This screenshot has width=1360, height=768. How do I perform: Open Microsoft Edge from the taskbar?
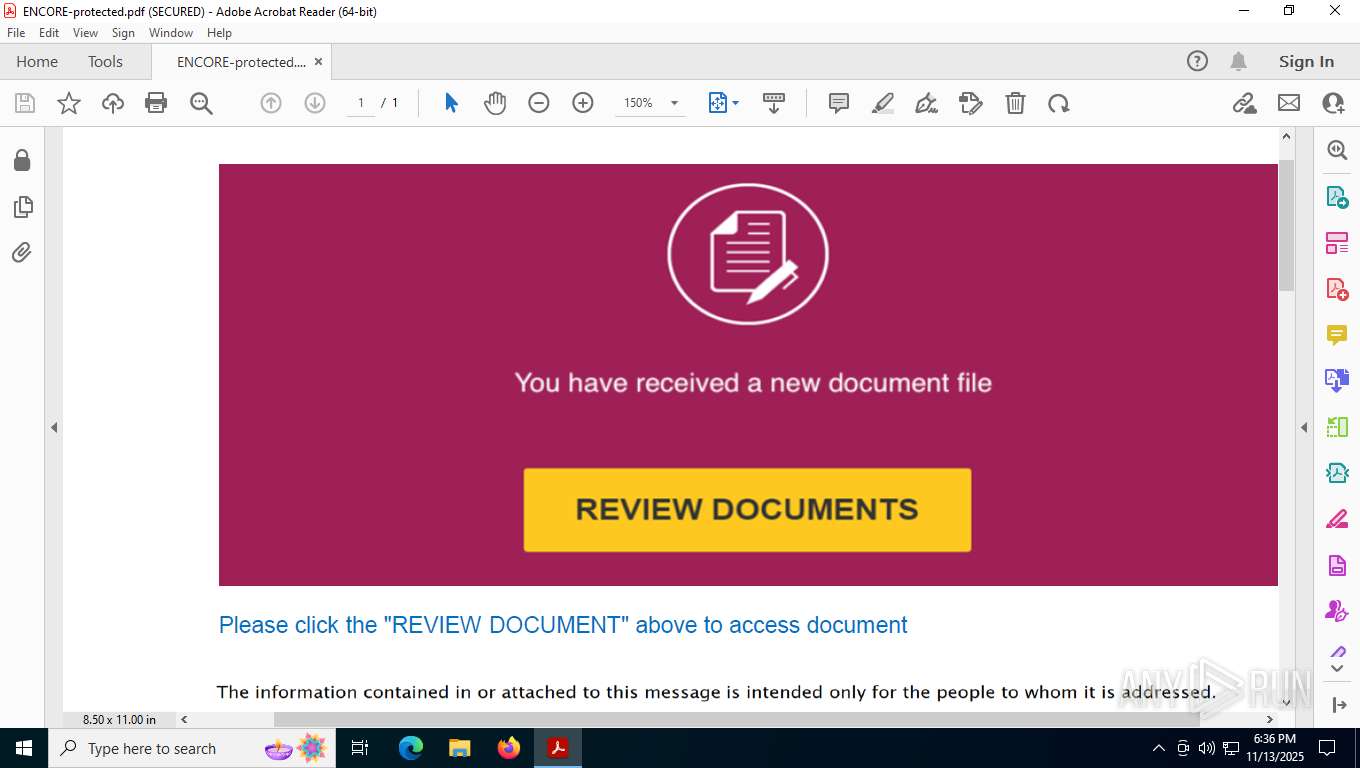coord(410,748)
